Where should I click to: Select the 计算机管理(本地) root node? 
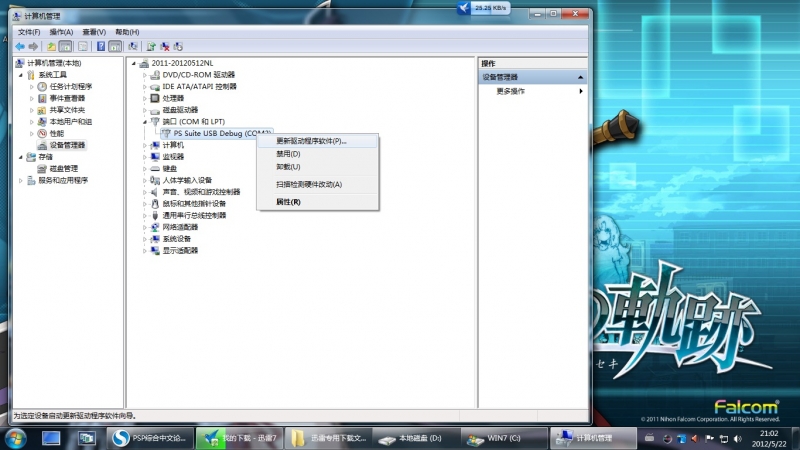pyautogui.click(x=54, y=63)
